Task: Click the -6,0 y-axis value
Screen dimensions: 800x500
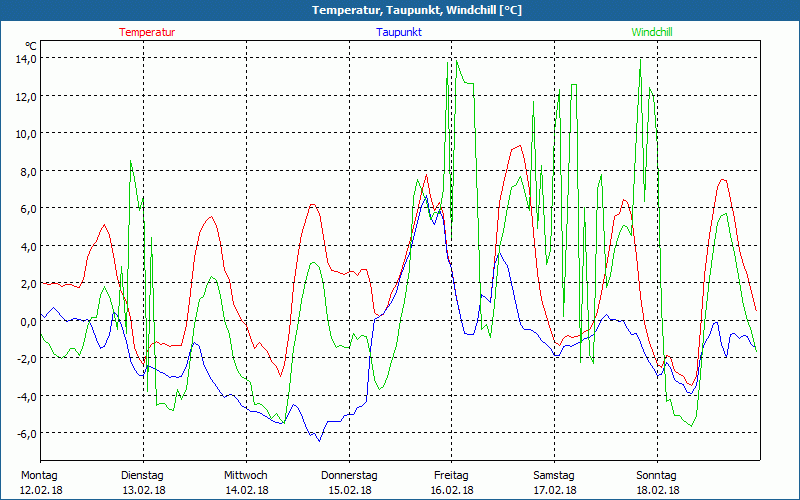Action: click(26, 434)
